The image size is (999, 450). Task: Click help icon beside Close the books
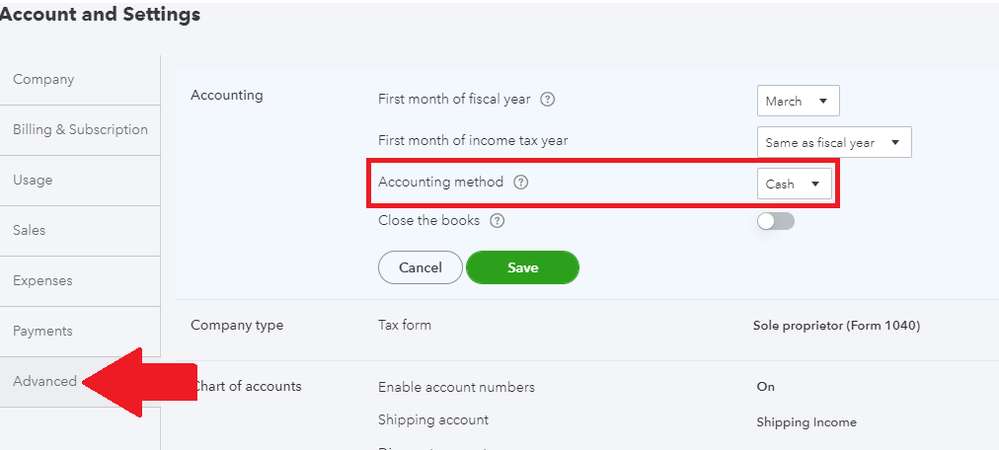tap(497, 221)
